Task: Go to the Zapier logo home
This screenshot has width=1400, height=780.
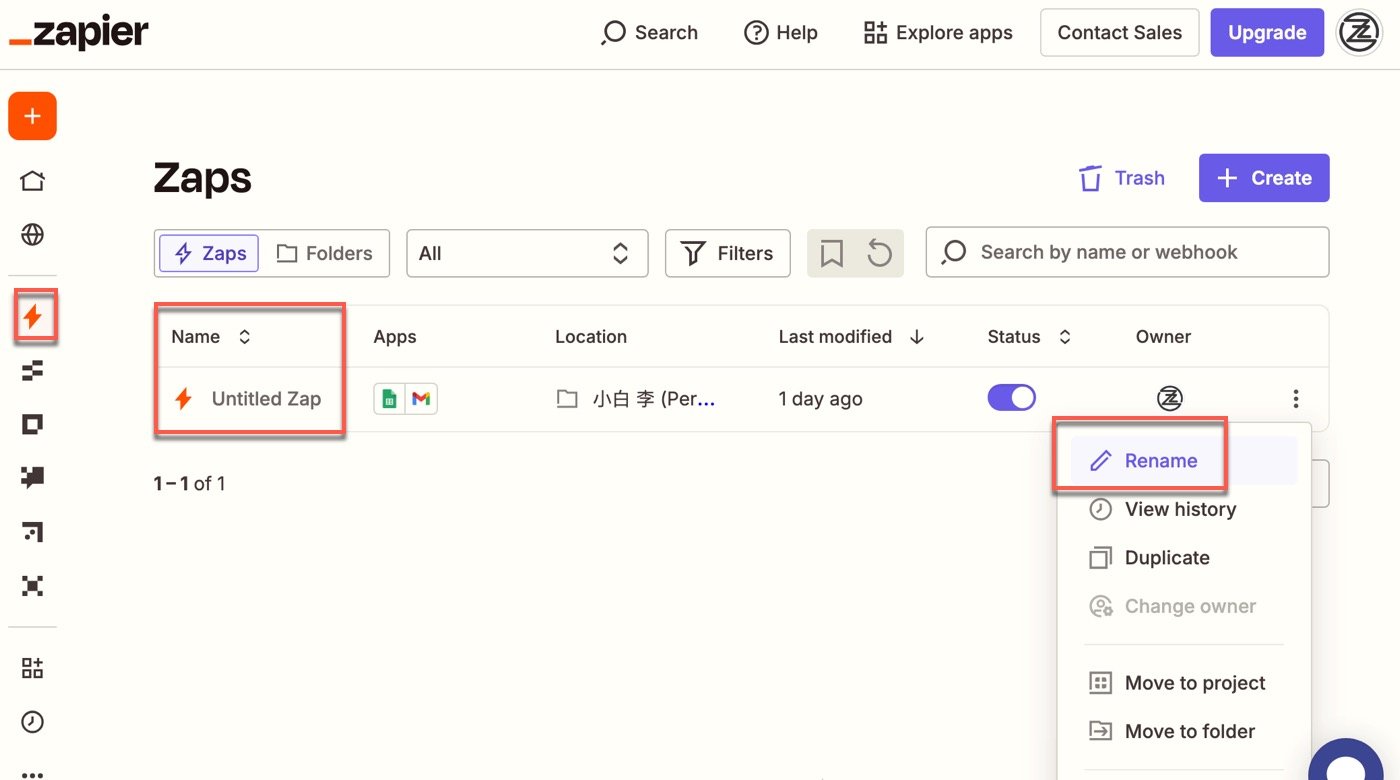Action: [x=79, y=33]
